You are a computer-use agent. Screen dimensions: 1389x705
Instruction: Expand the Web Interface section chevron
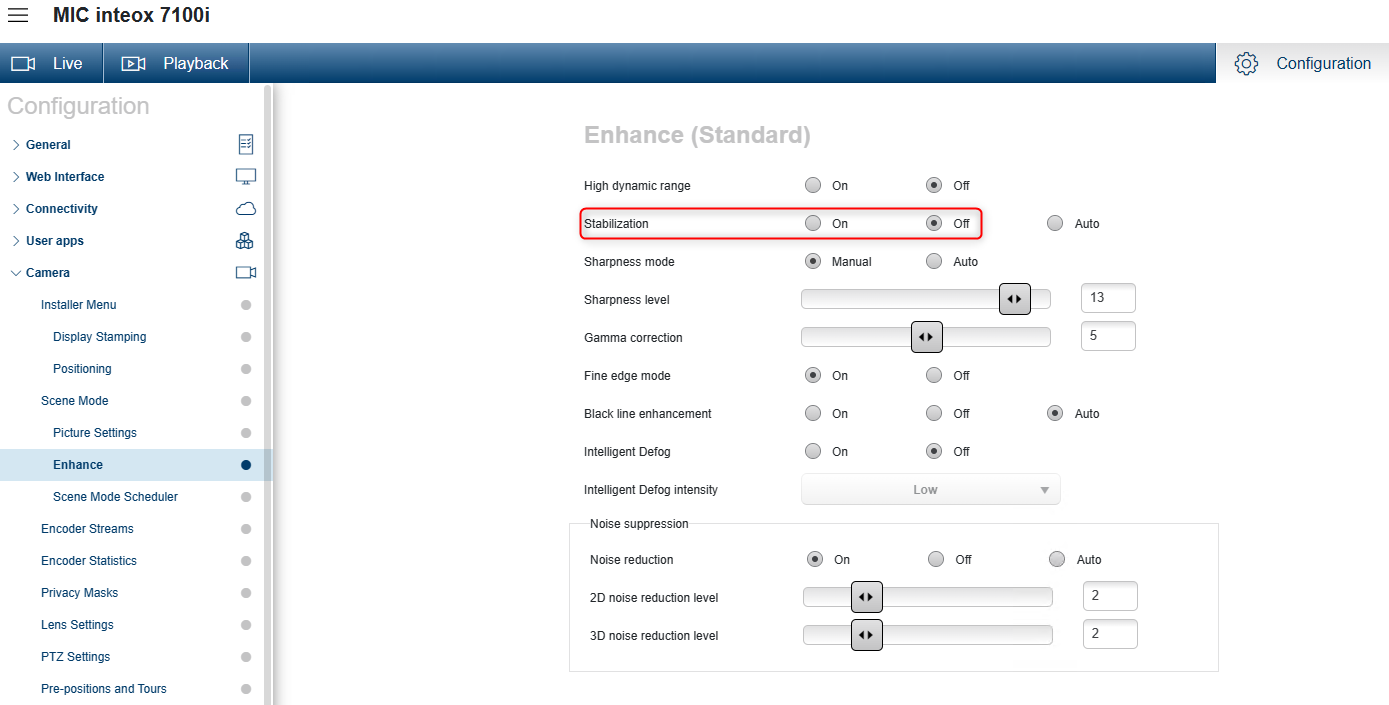tap(16, 177)
